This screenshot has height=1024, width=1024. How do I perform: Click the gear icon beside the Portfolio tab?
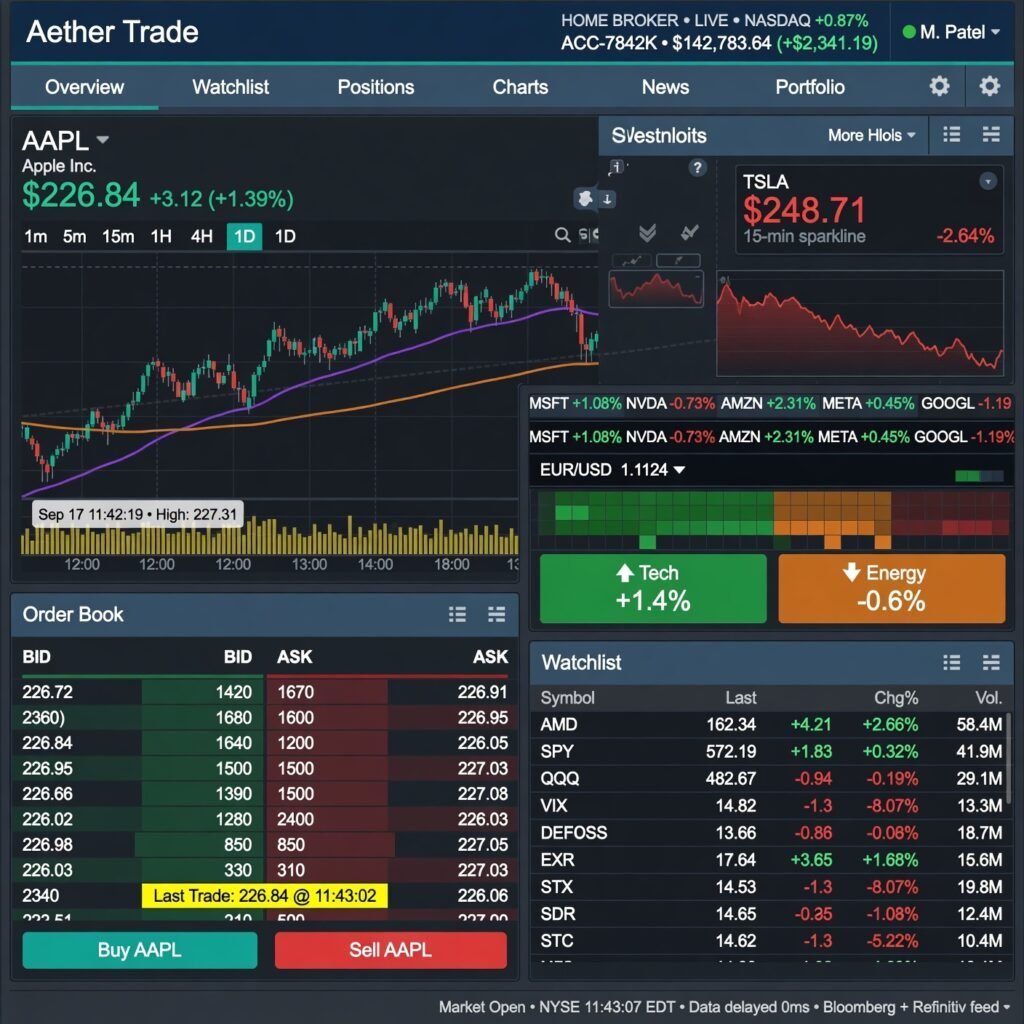(x=939, y=86)
